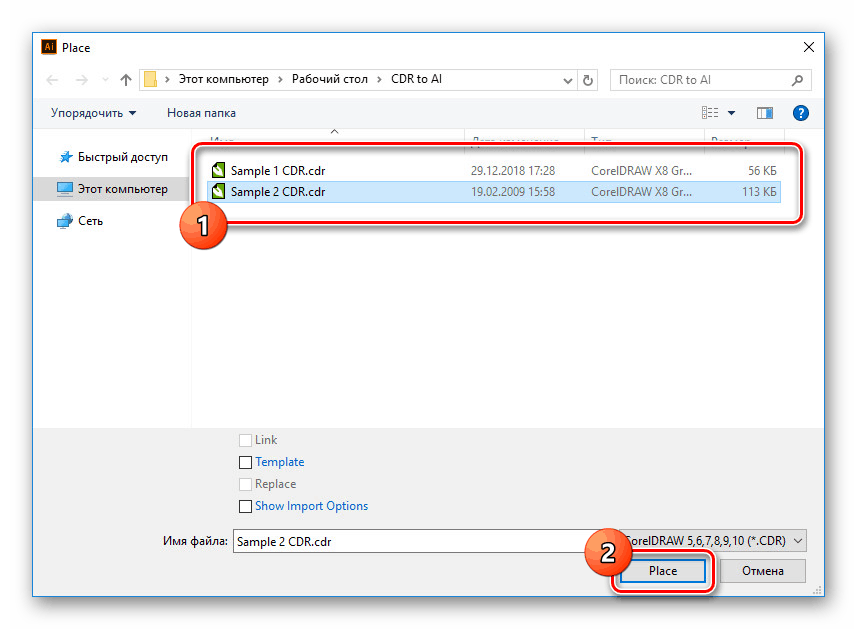Click the Place button

pos(662,571)
